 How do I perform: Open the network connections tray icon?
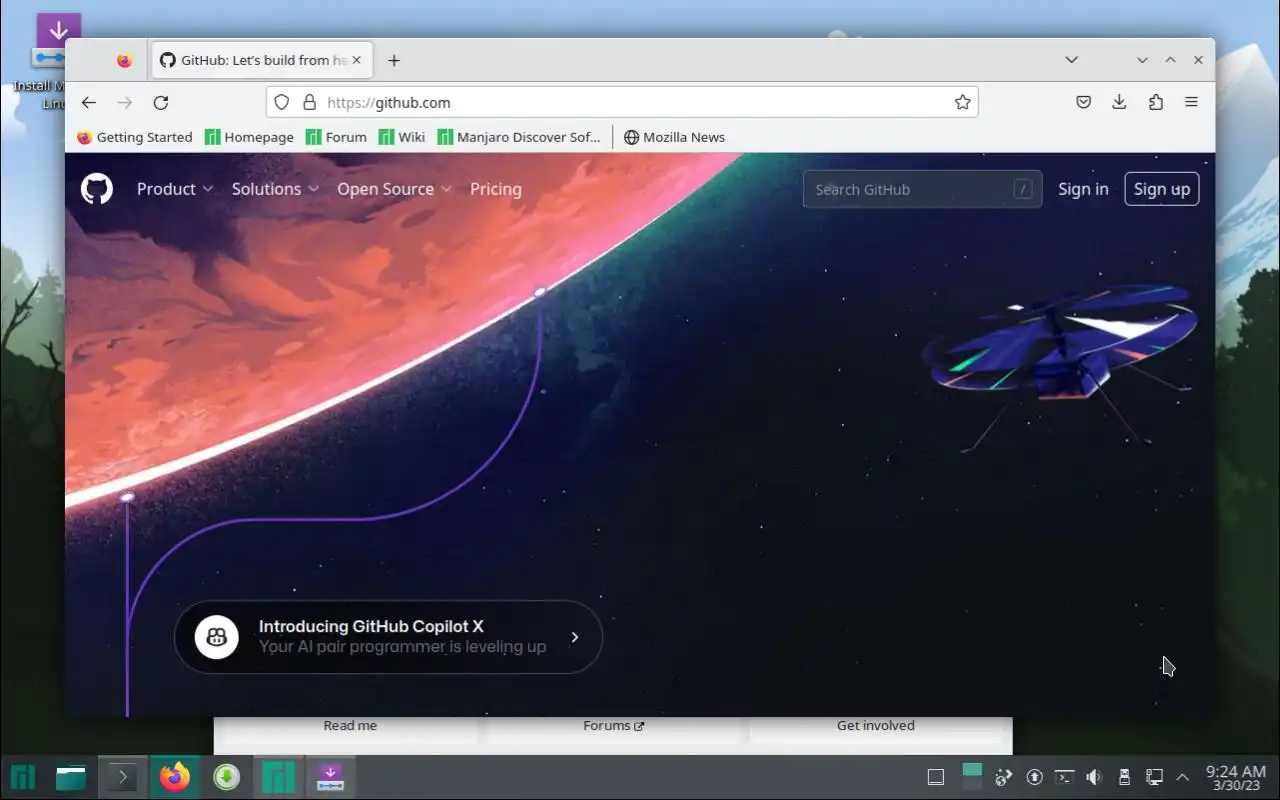[x=1153, y=777]
